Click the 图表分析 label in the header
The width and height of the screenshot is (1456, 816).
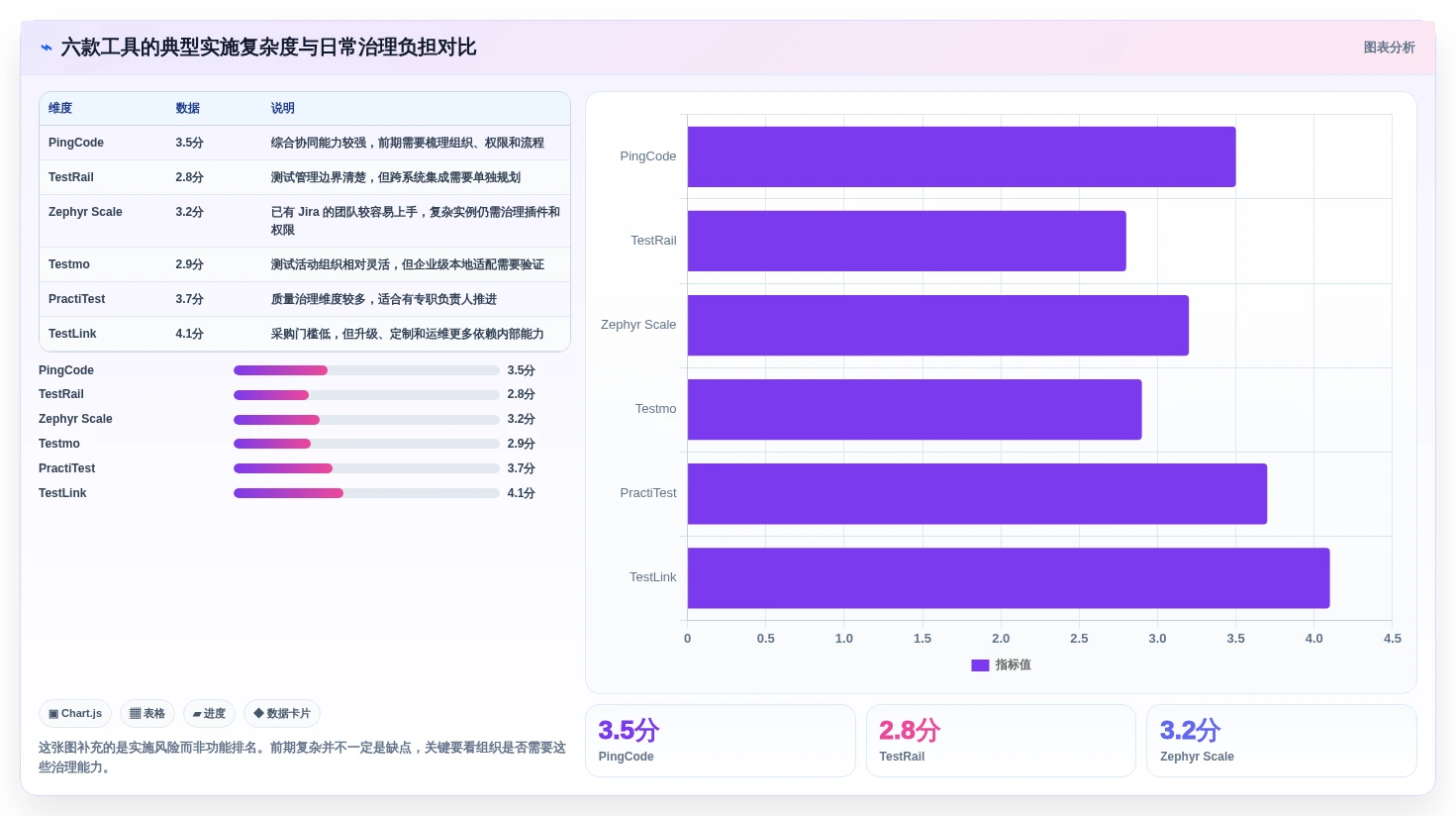click(x=1389, y=48)
